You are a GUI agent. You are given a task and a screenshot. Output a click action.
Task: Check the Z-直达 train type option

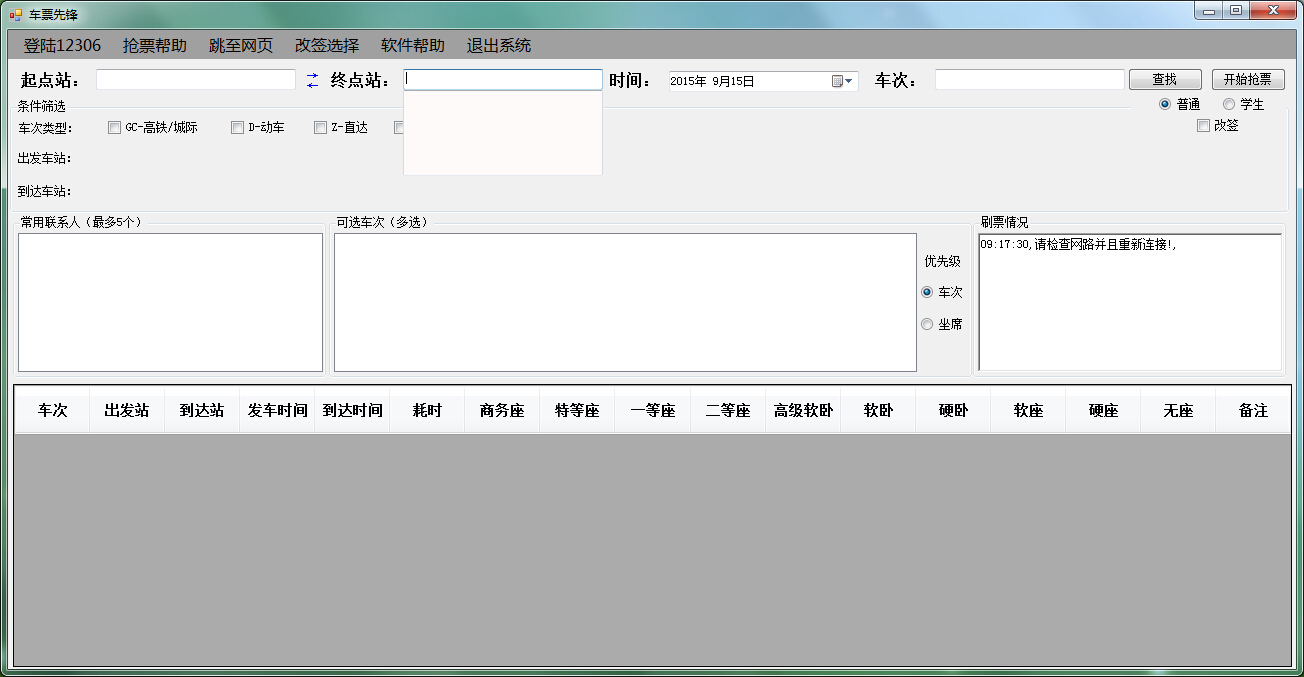pos(320,127)
